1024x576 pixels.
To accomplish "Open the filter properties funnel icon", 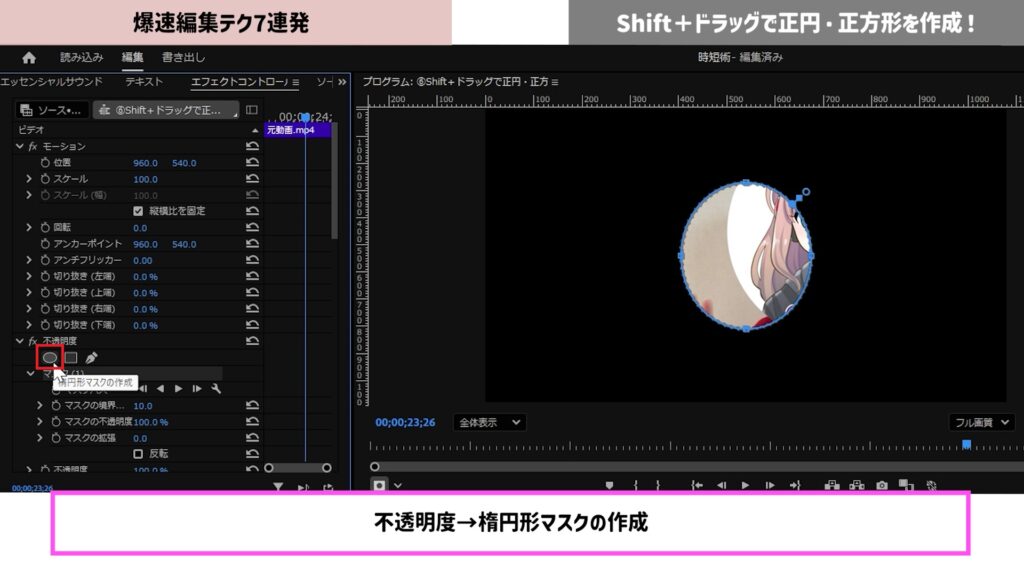I will click(278, 487).
